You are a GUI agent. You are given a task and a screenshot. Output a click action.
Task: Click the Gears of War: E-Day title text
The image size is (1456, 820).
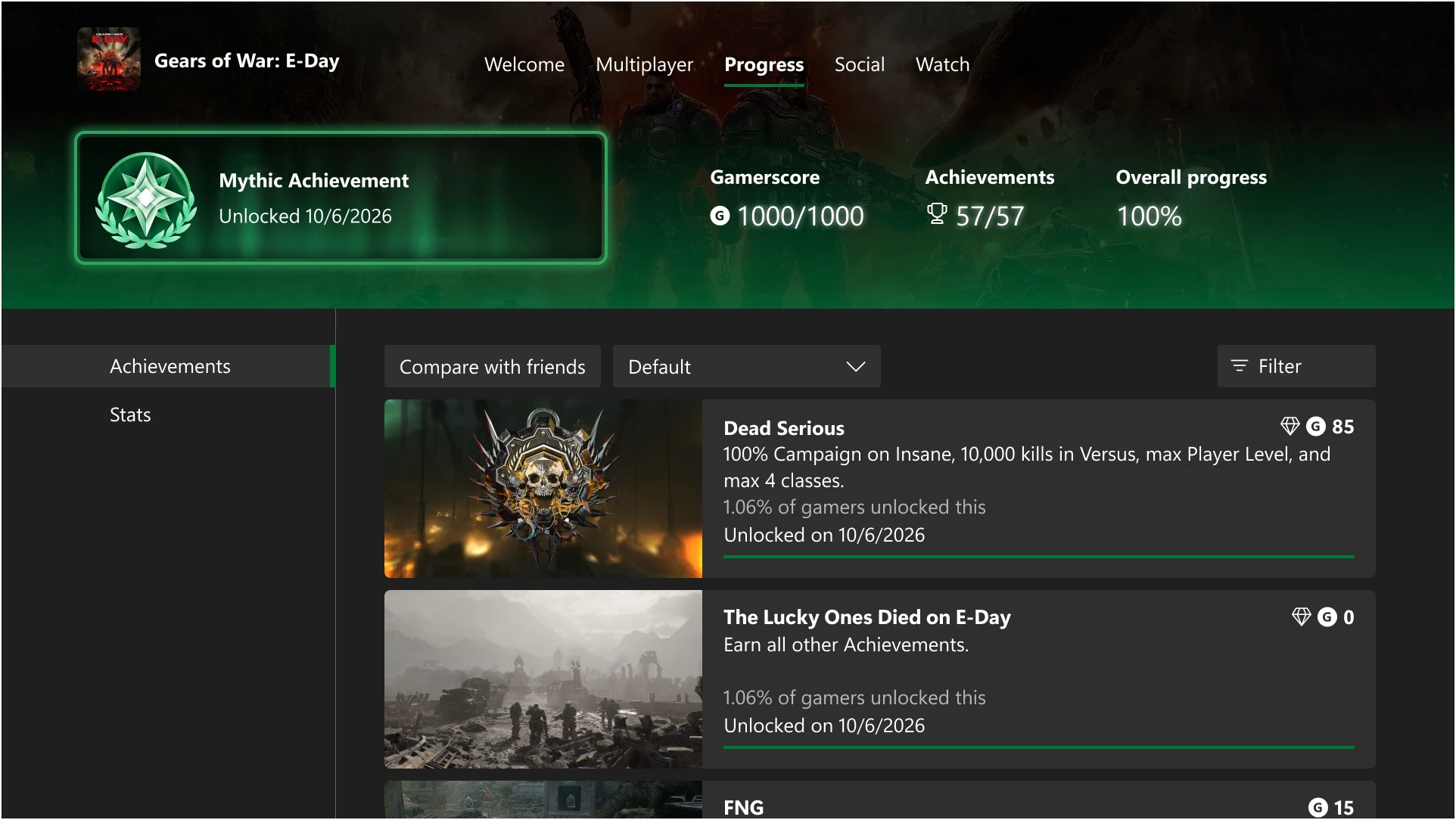click(247, 61)
